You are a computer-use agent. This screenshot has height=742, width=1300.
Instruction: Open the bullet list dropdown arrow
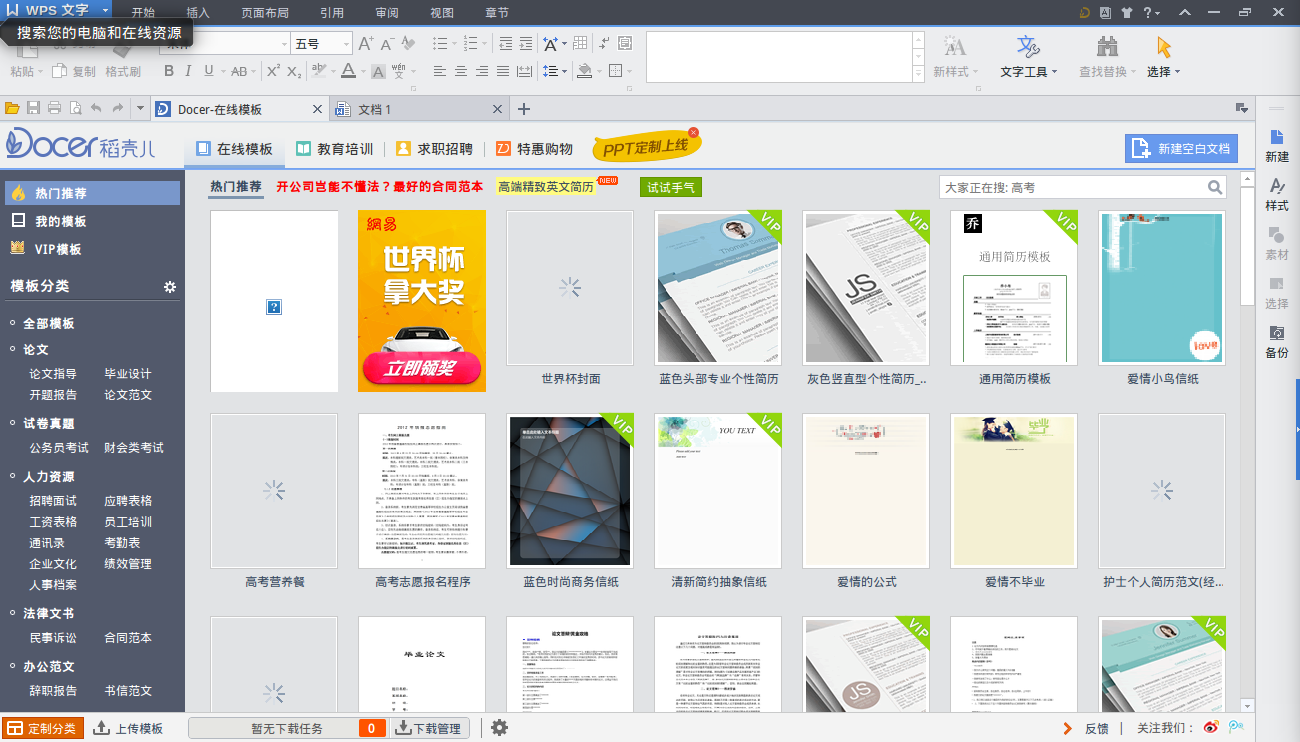455,44
